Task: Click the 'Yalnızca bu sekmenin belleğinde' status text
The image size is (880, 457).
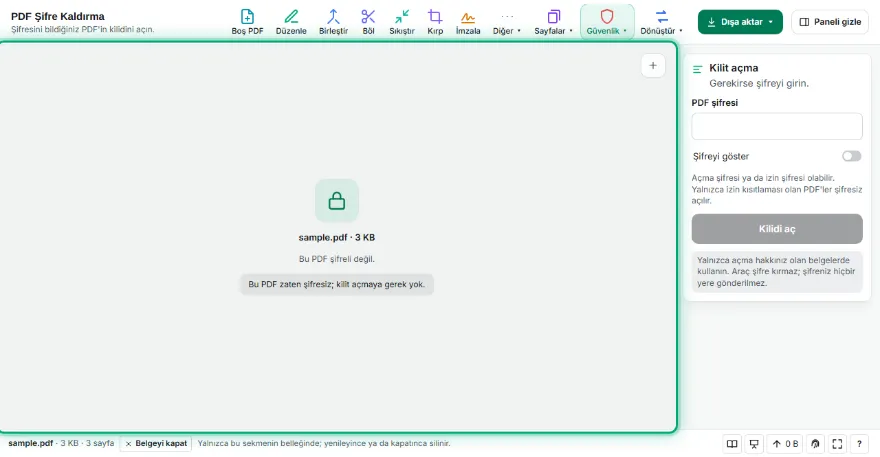Action: (x=324, y=443)
